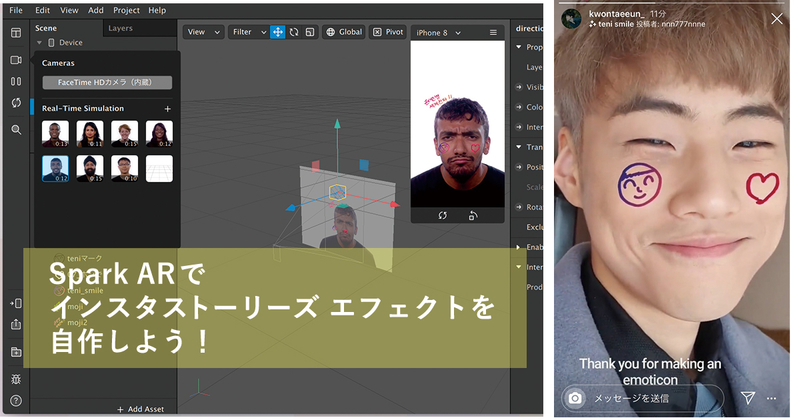Select the rotate tool in viewport toolbar
800x420 pixels.
tap(294, 32)
